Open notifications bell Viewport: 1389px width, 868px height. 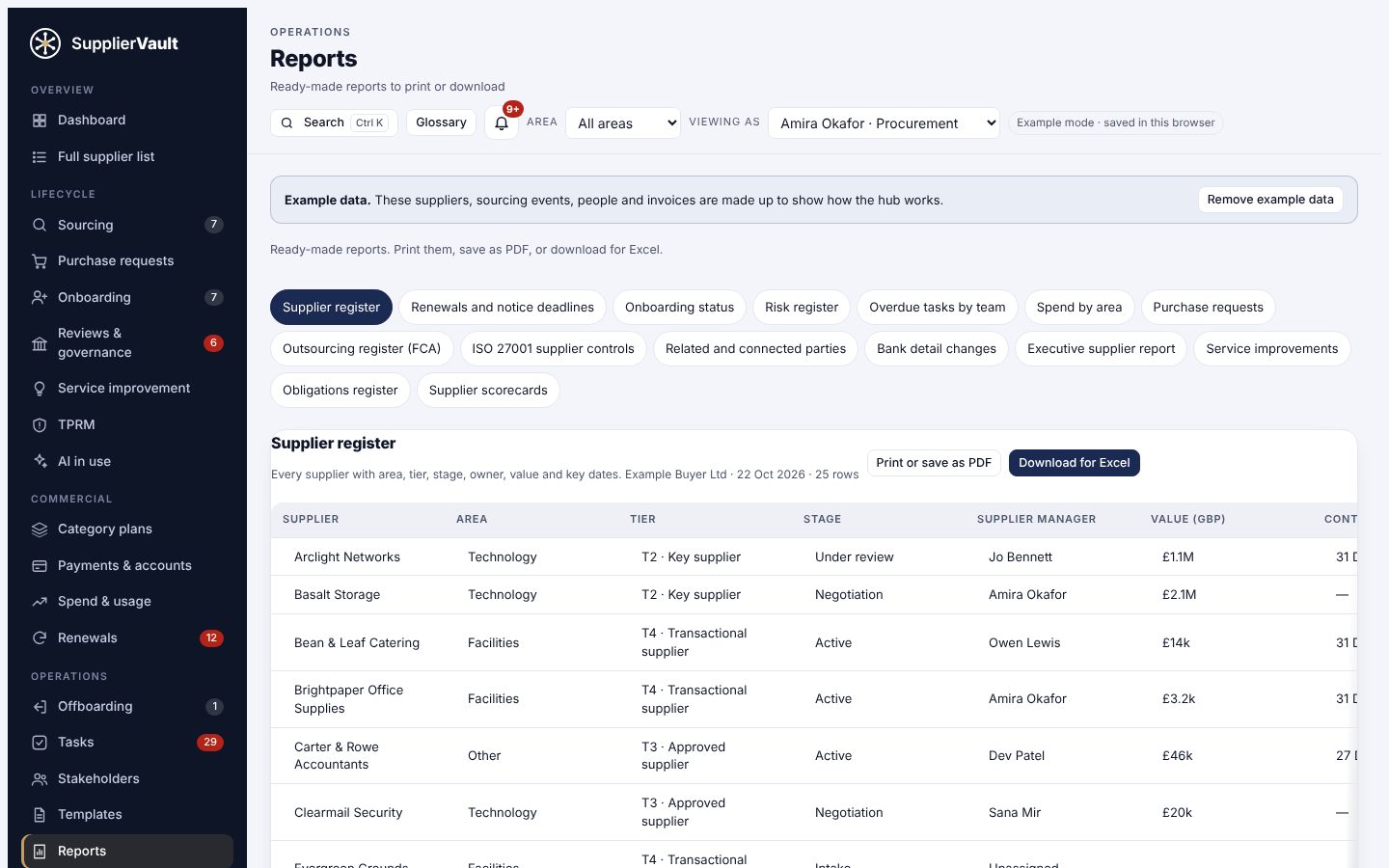pyautogui.click(x=502, y=123)
